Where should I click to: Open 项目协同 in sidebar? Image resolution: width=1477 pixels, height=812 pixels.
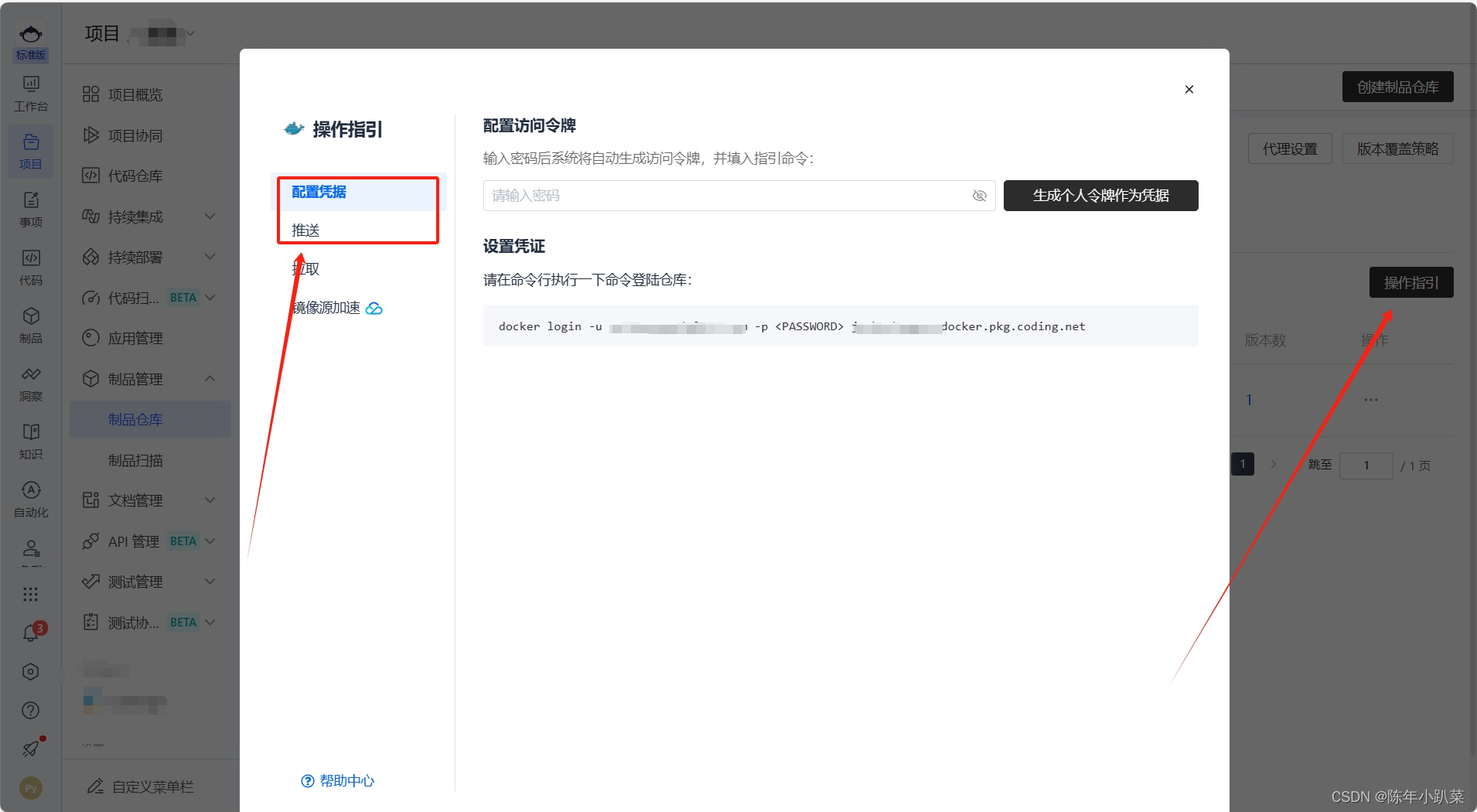(136, 135)
